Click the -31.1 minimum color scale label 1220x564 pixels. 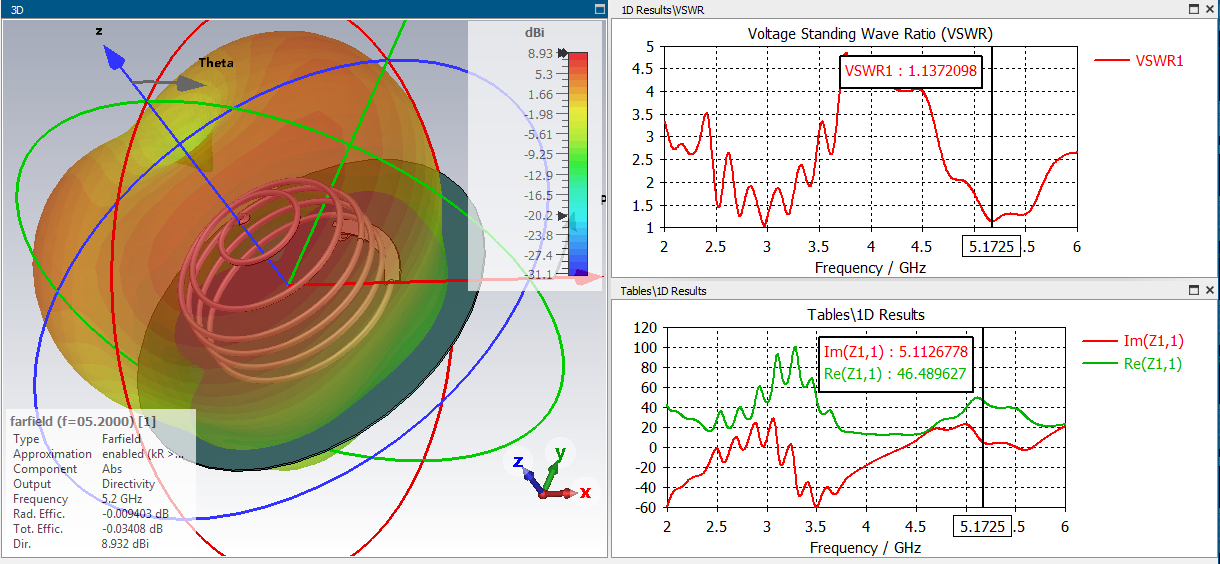click(538, 275)
